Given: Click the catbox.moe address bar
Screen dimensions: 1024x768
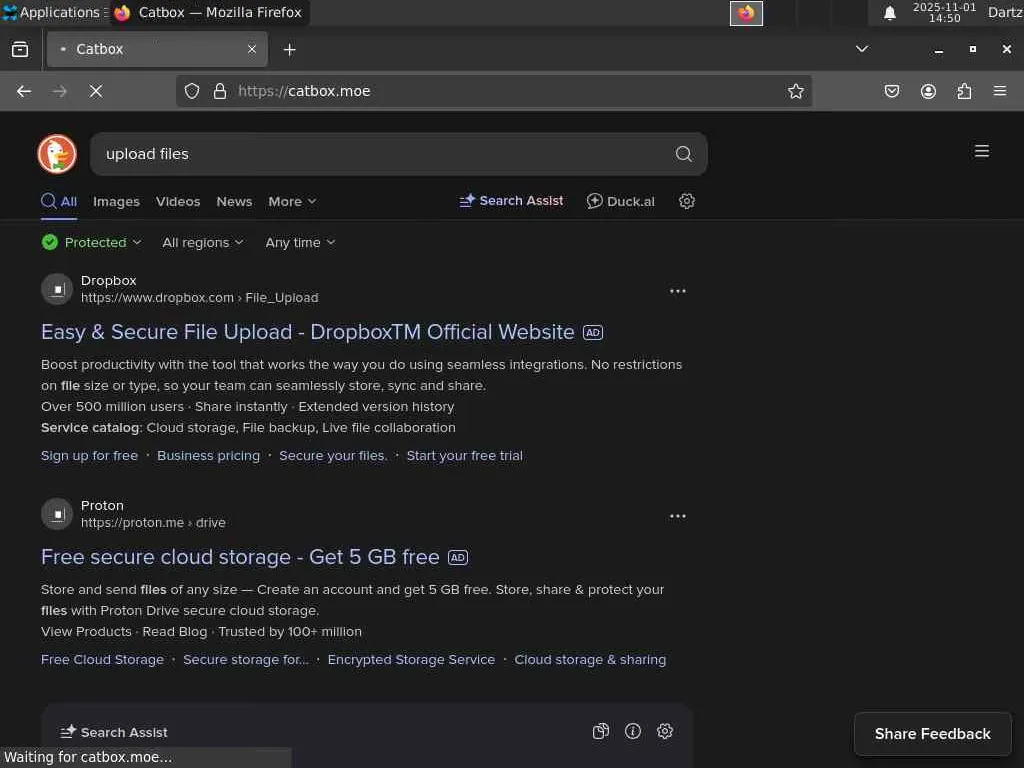Looking at the screenshot, I should tap(494, 91).
